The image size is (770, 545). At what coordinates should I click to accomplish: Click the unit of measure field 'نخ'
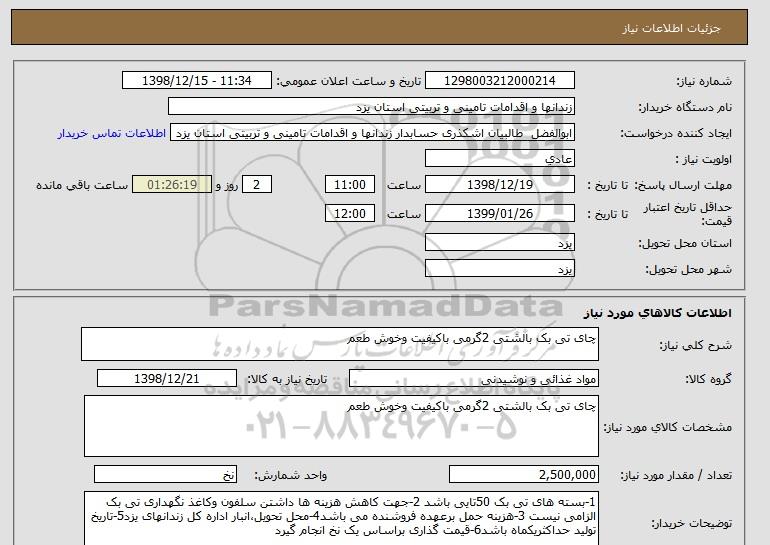click(x=165, y=475)
